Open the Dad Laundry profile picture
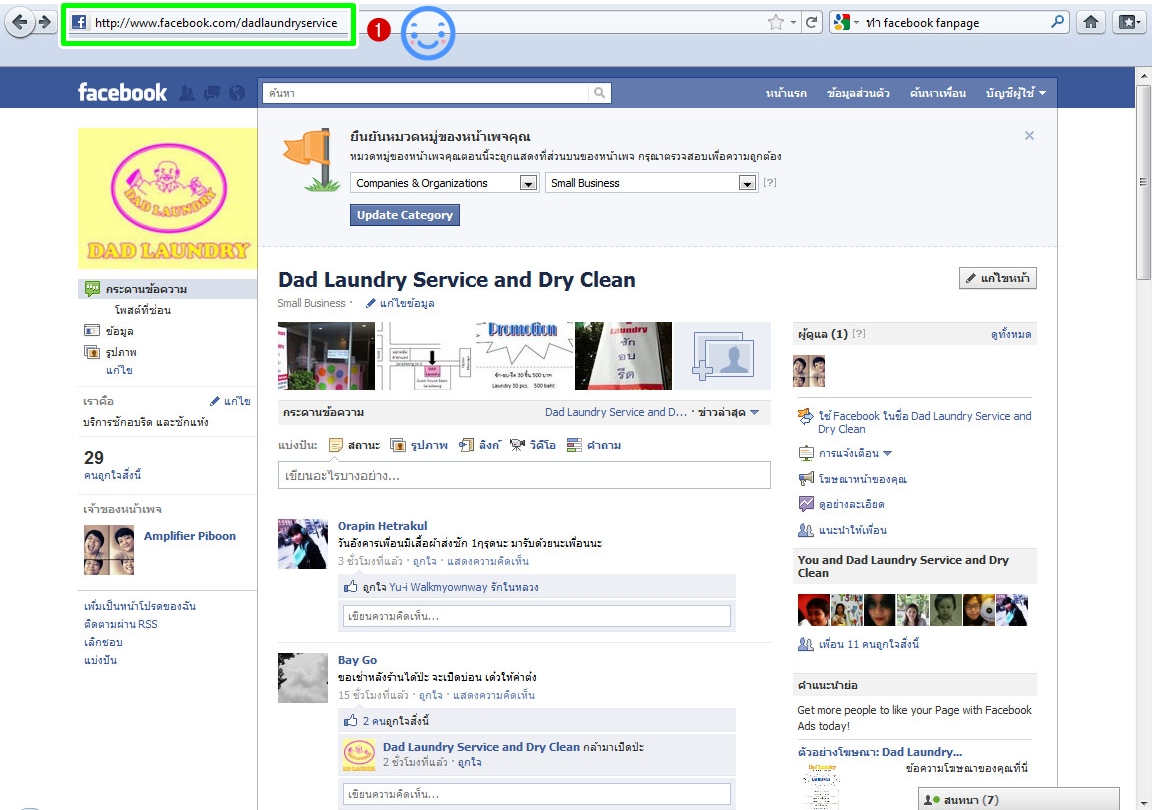Viewport: 1152px width, 810px height. click(x=168, y=198)
